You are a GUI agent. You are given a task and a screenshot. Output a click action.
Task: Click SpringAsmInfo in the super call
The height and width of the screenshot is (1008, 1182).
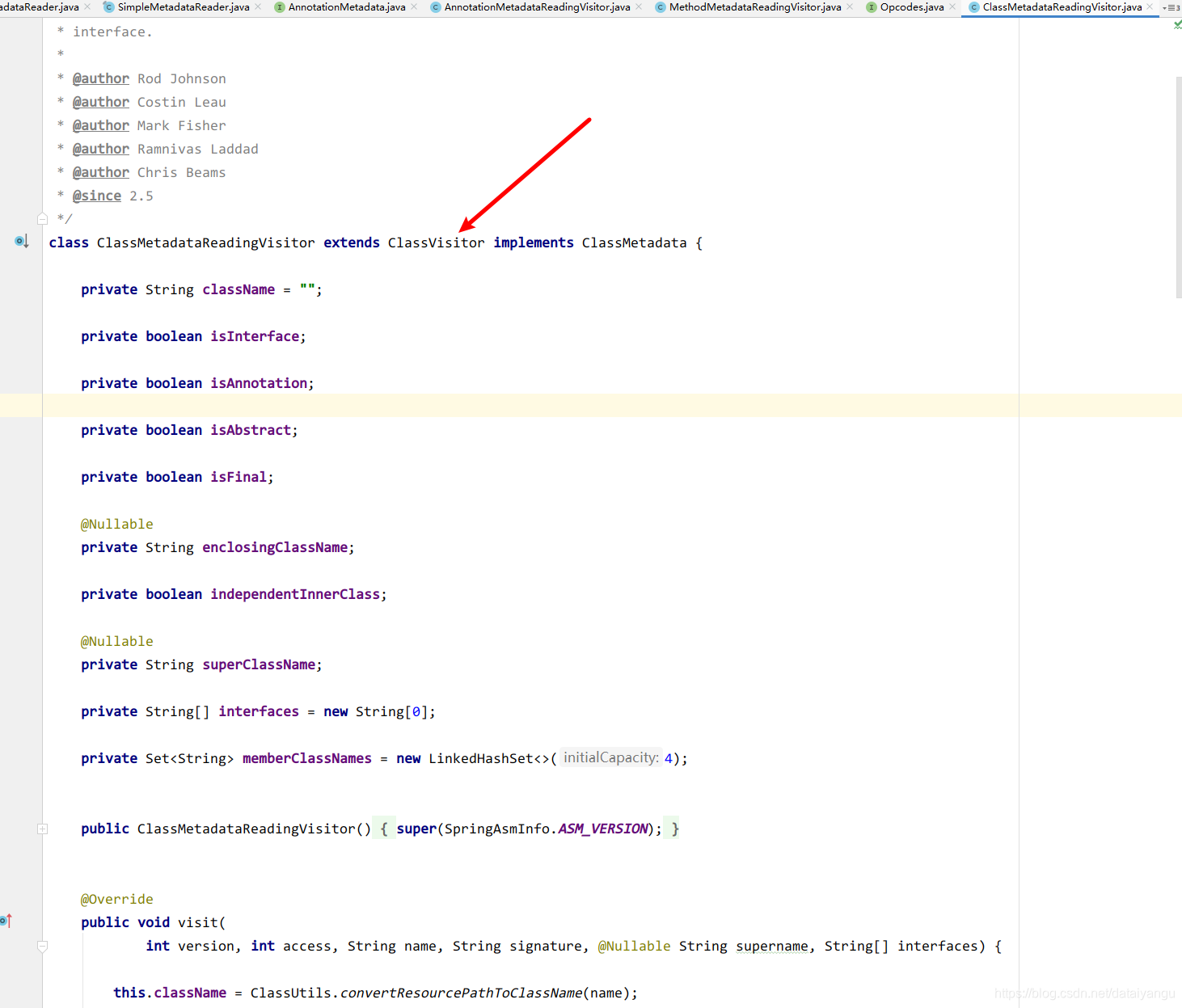point(497,829)
